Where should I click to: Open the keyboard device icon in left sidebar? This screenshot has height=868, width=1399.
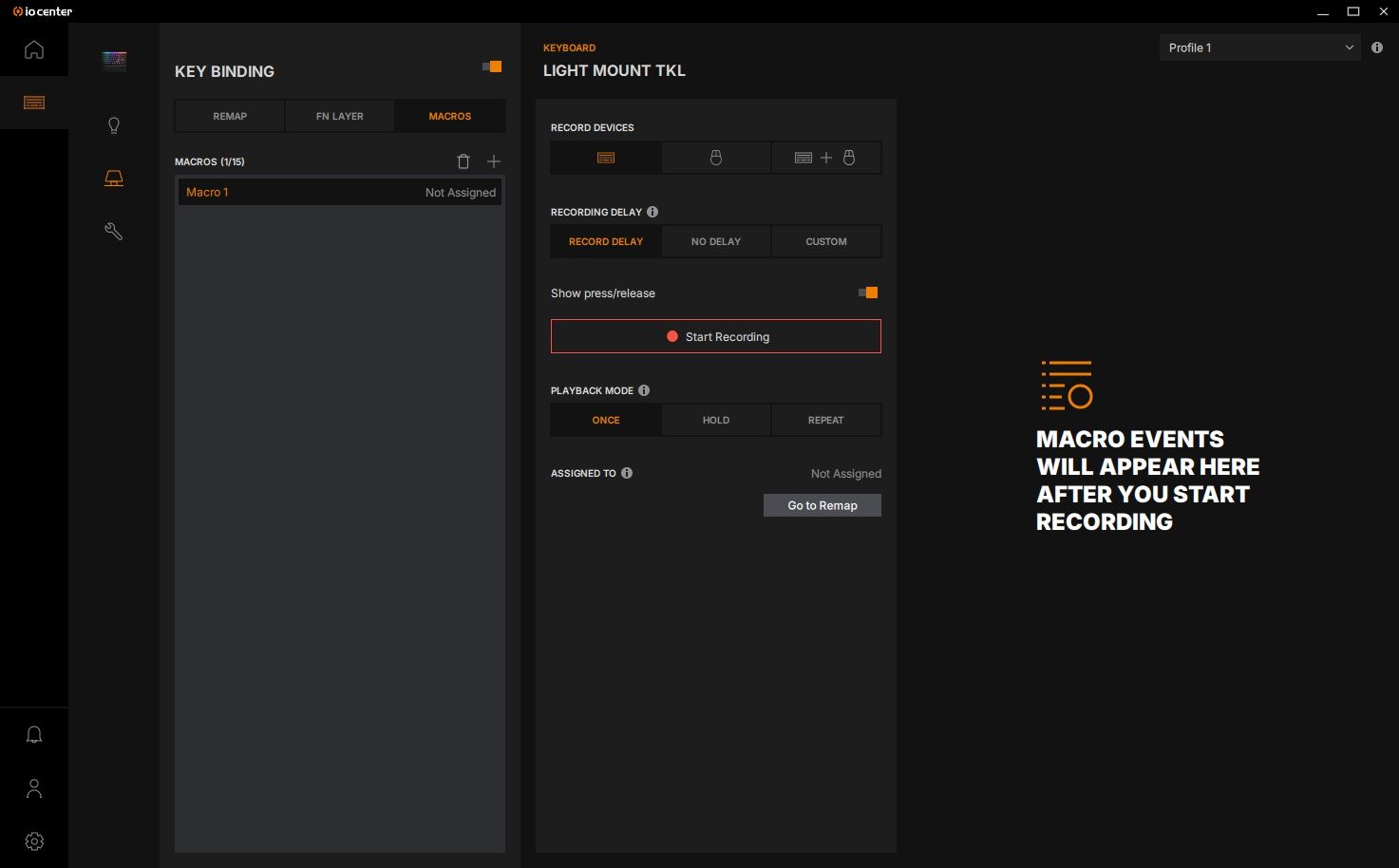pyautogui.click(x=34, y=103)
